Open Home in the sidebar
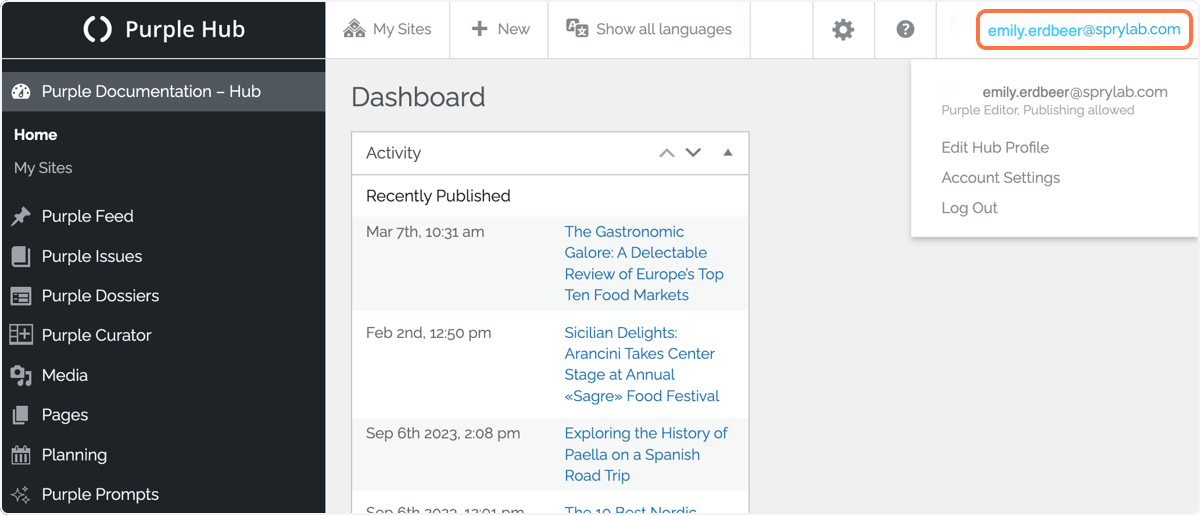This screenshot has width=1200, height=515. tap(36, 135)
